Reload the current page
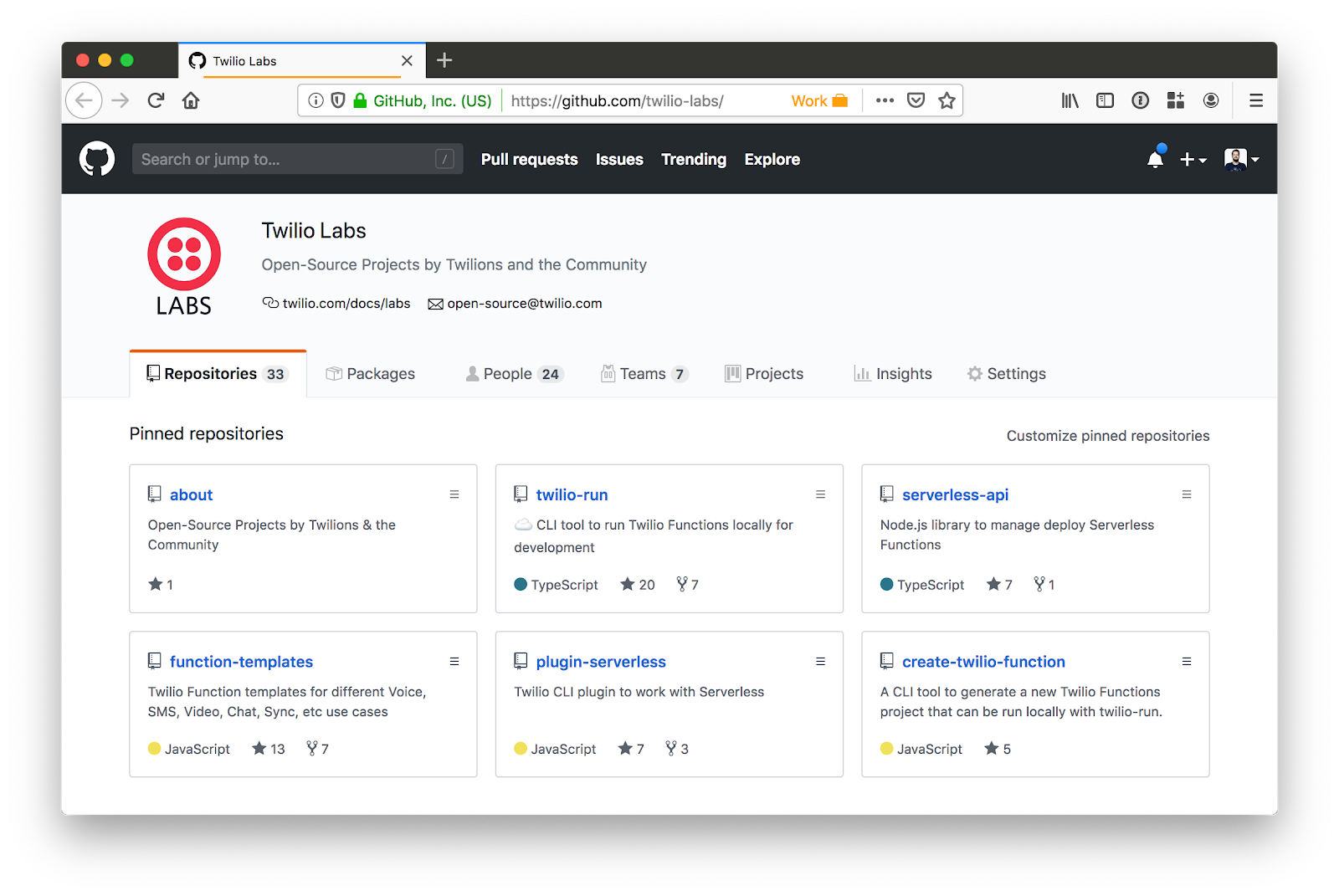The image size is (1339, 896). pos(156,100)
